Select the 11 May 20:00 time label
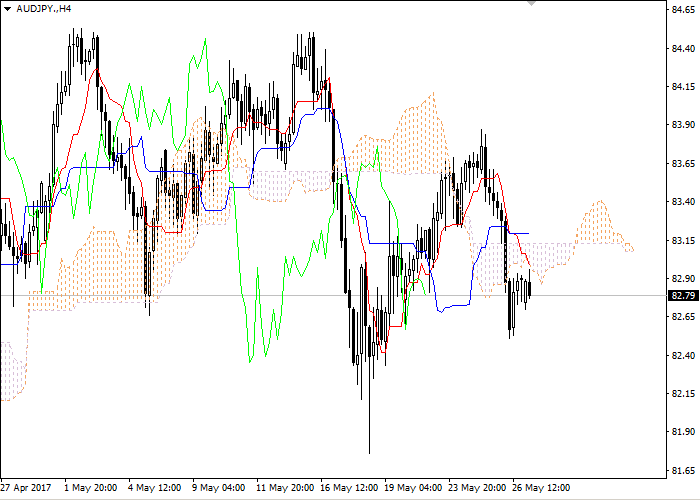Viewport: 700px width, 500px height. tap(285, 488)
